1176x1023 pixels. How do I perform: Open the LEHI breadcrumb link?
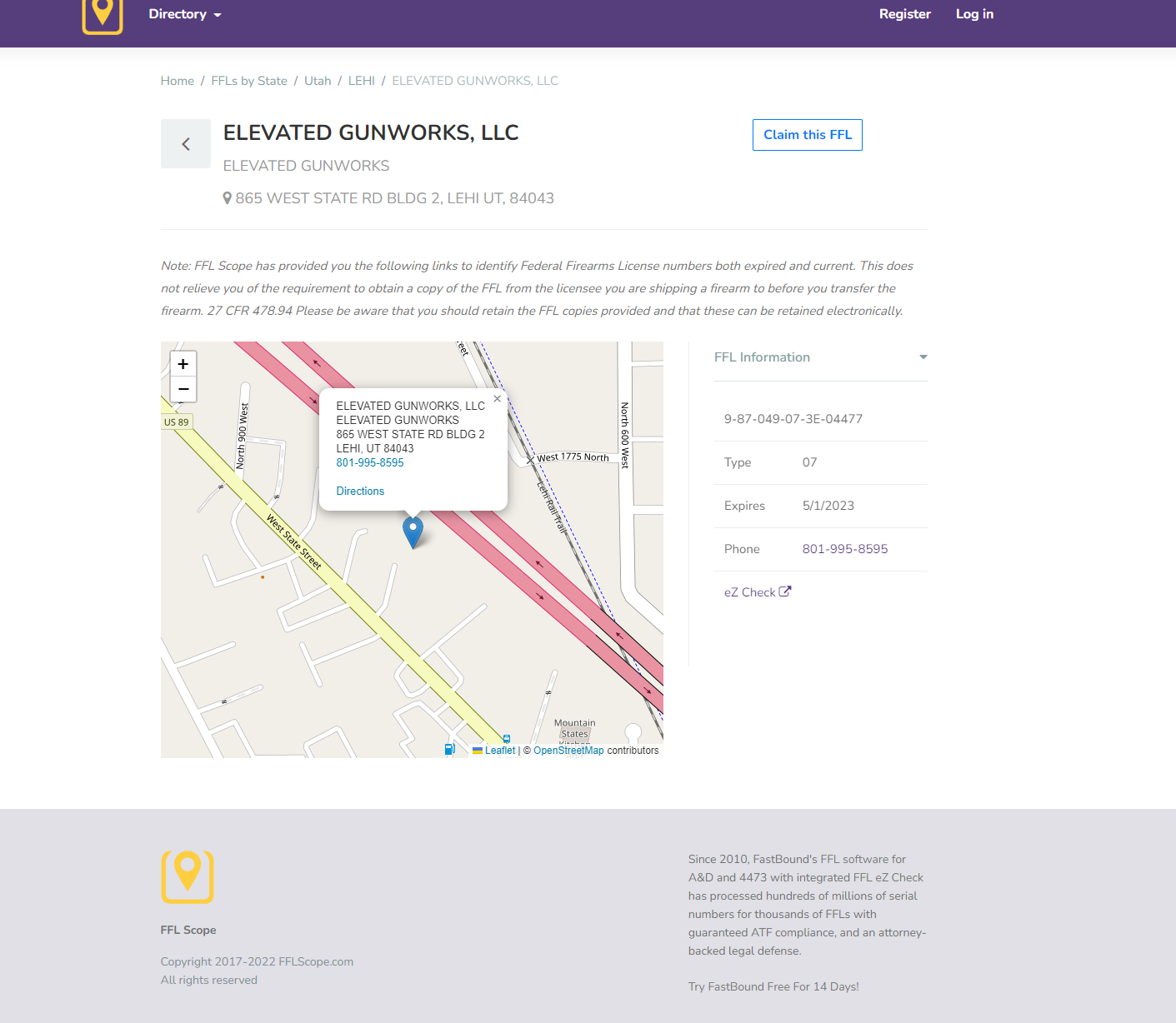tap(362, 81)
